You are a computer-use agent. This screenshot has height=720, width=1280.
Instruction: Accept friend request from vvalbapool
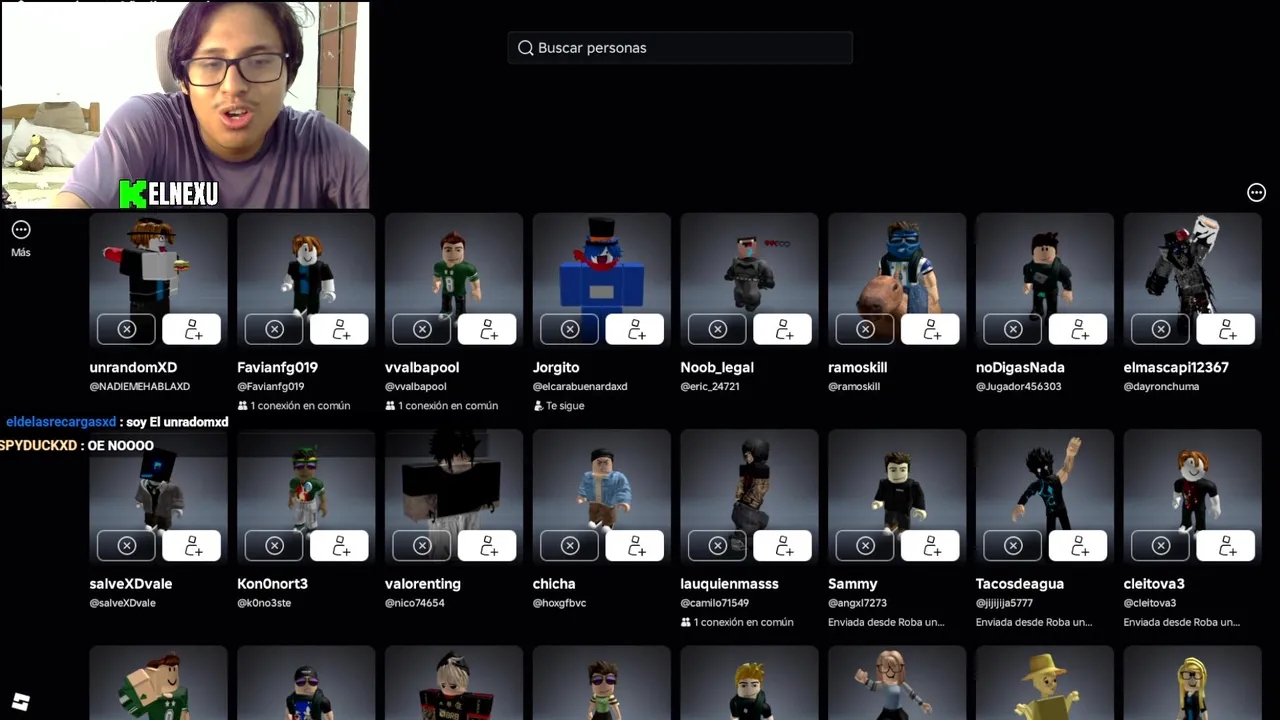[488, 329]
